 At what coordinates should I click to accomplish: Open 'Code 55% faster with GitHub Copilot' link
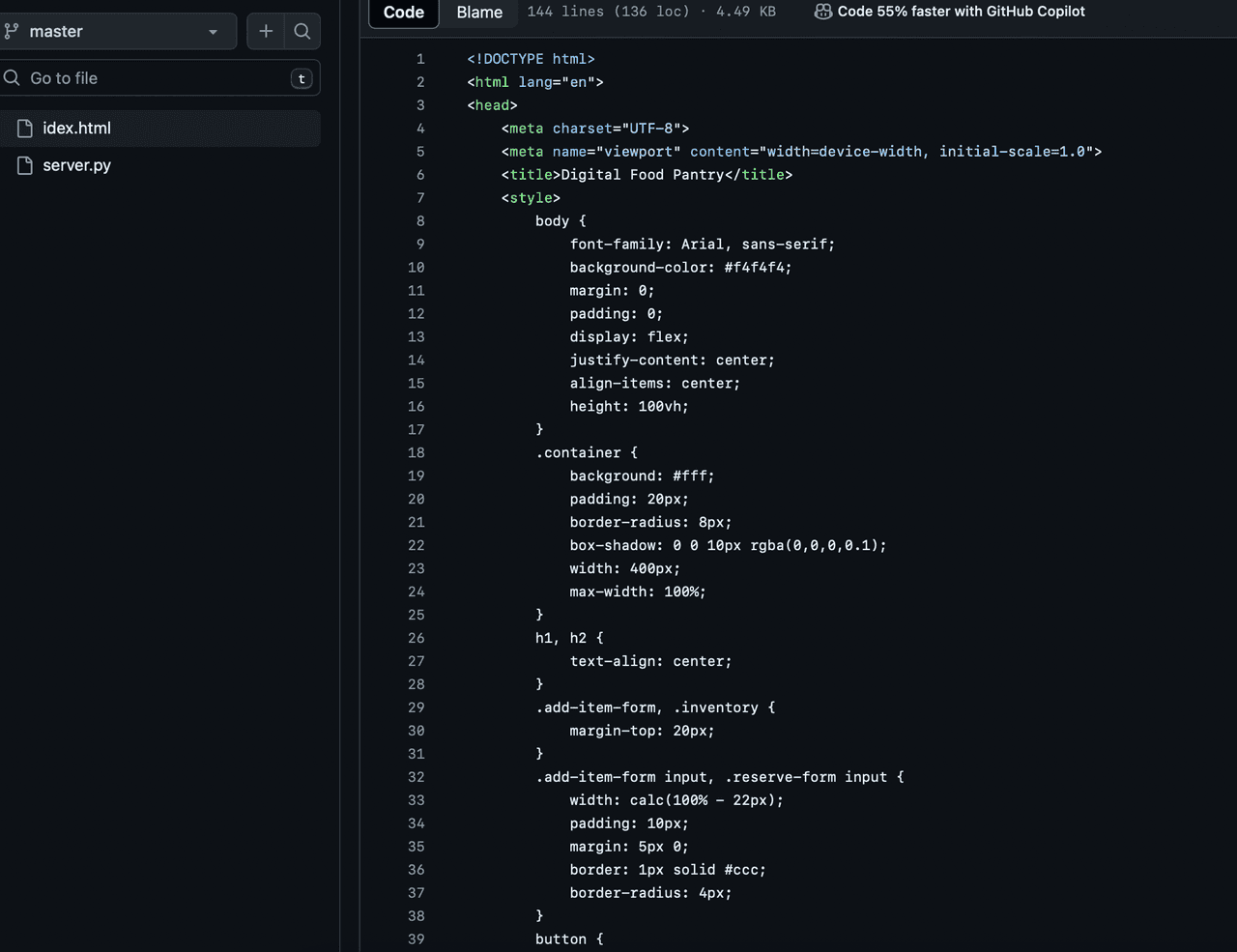tap(961, 12)
